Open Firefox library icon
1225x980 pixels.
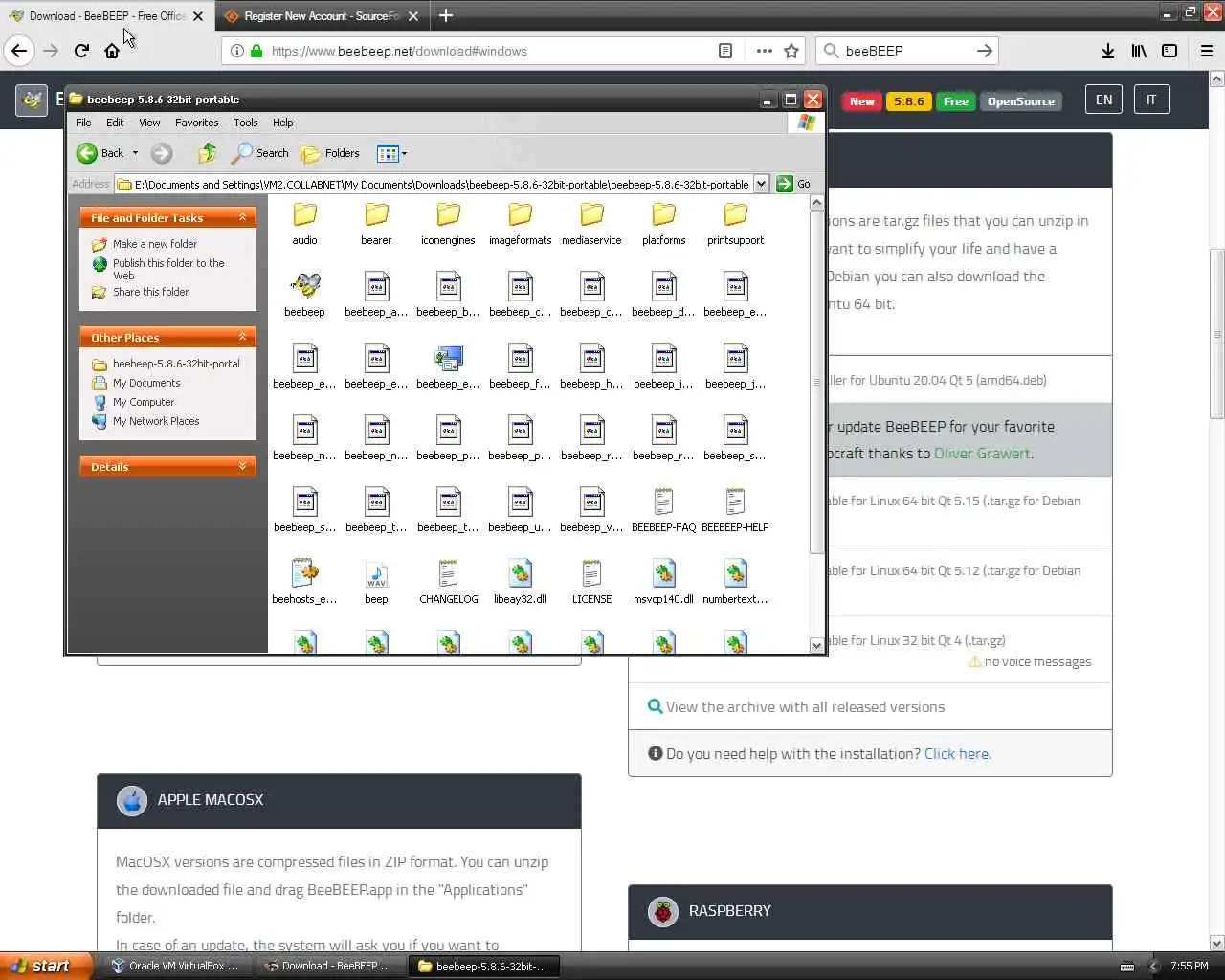1138,51
